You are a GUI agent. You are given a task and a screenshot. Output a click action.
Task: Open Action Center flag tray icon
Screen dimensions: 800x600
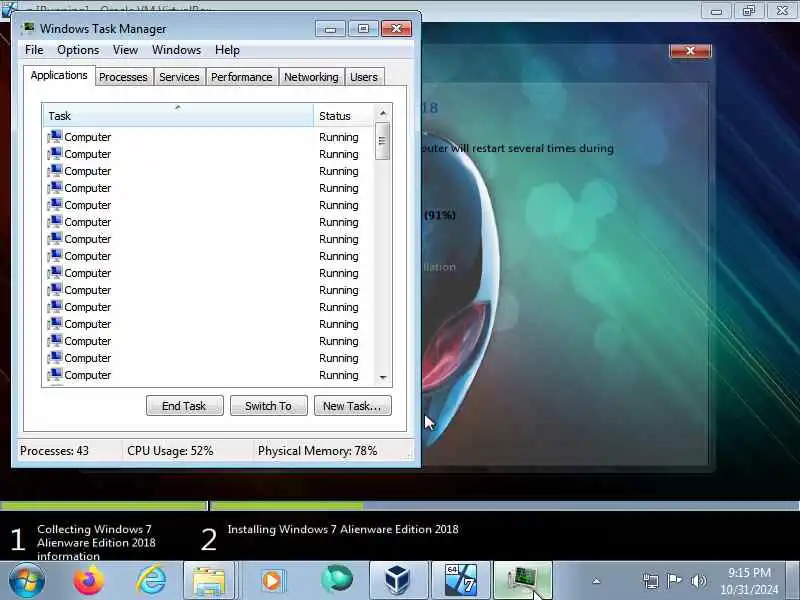coord(674,581)
